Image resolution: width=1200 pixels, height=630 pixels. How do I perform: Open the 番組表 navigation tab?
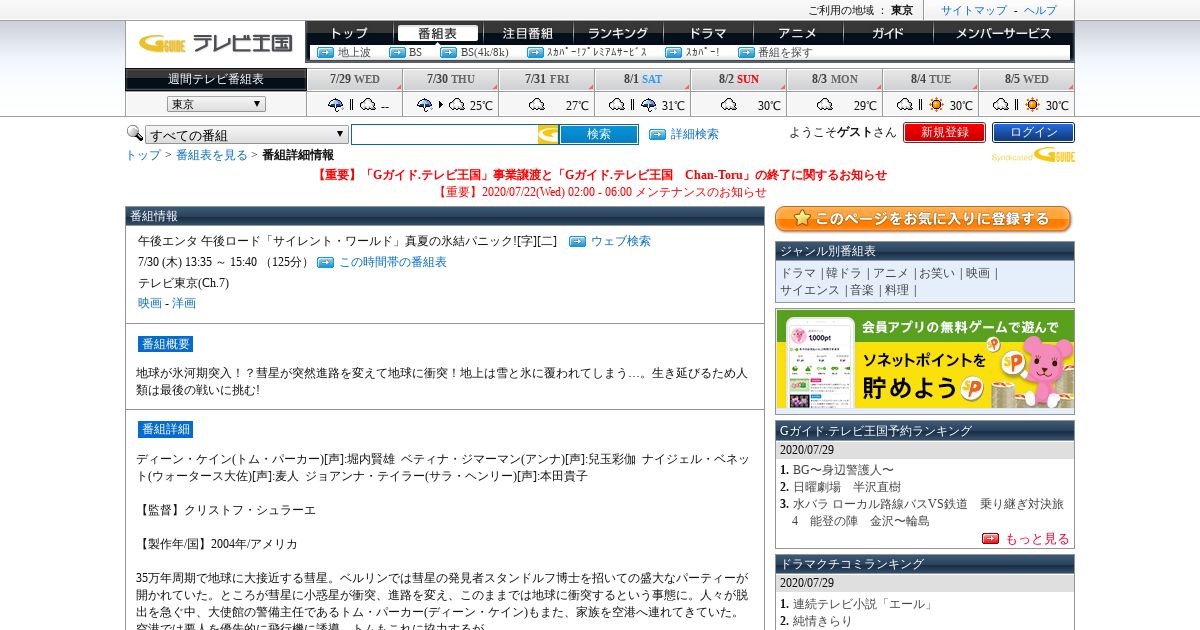click(437, 33)
